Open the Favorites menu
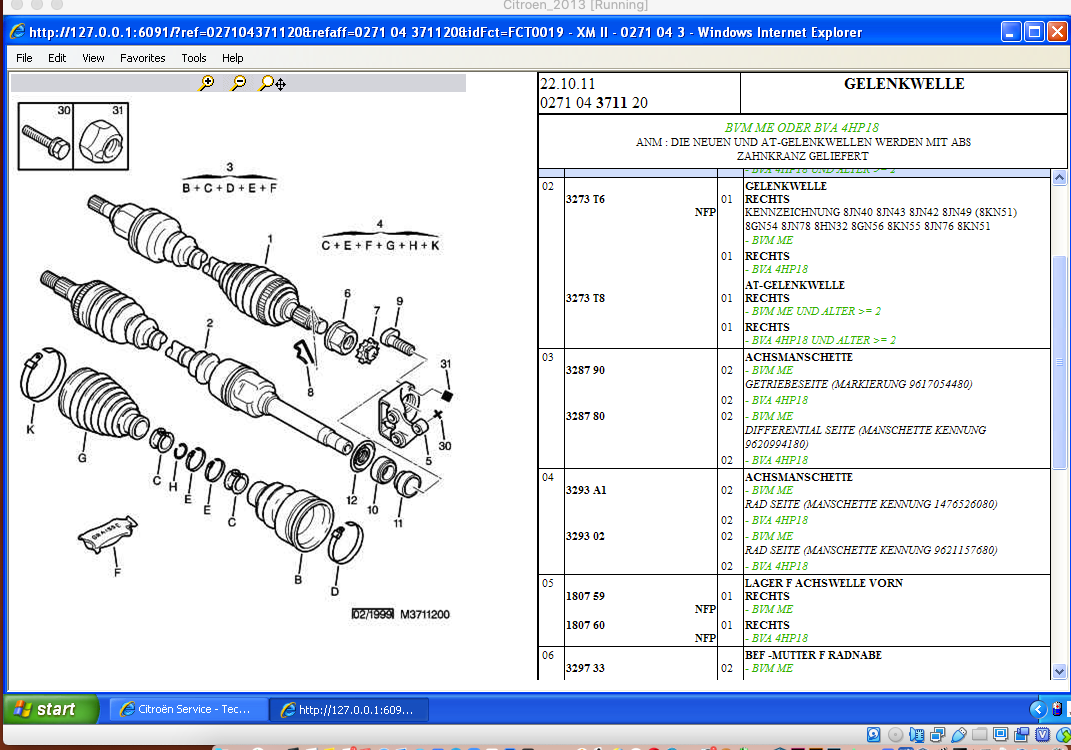The image size is (1071, 750). 142,58
